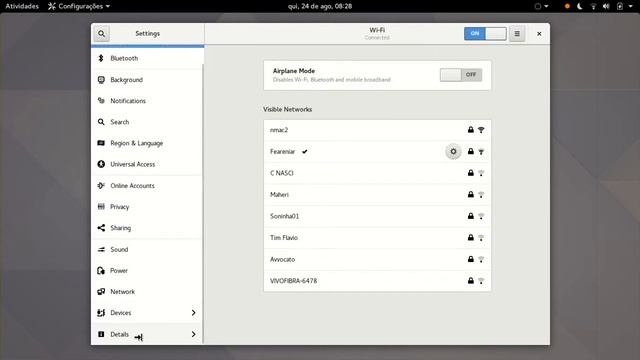Connect to the Avvocato network
Image resolution: width=640 pixels, height=360 pixels.
point(377,259)
